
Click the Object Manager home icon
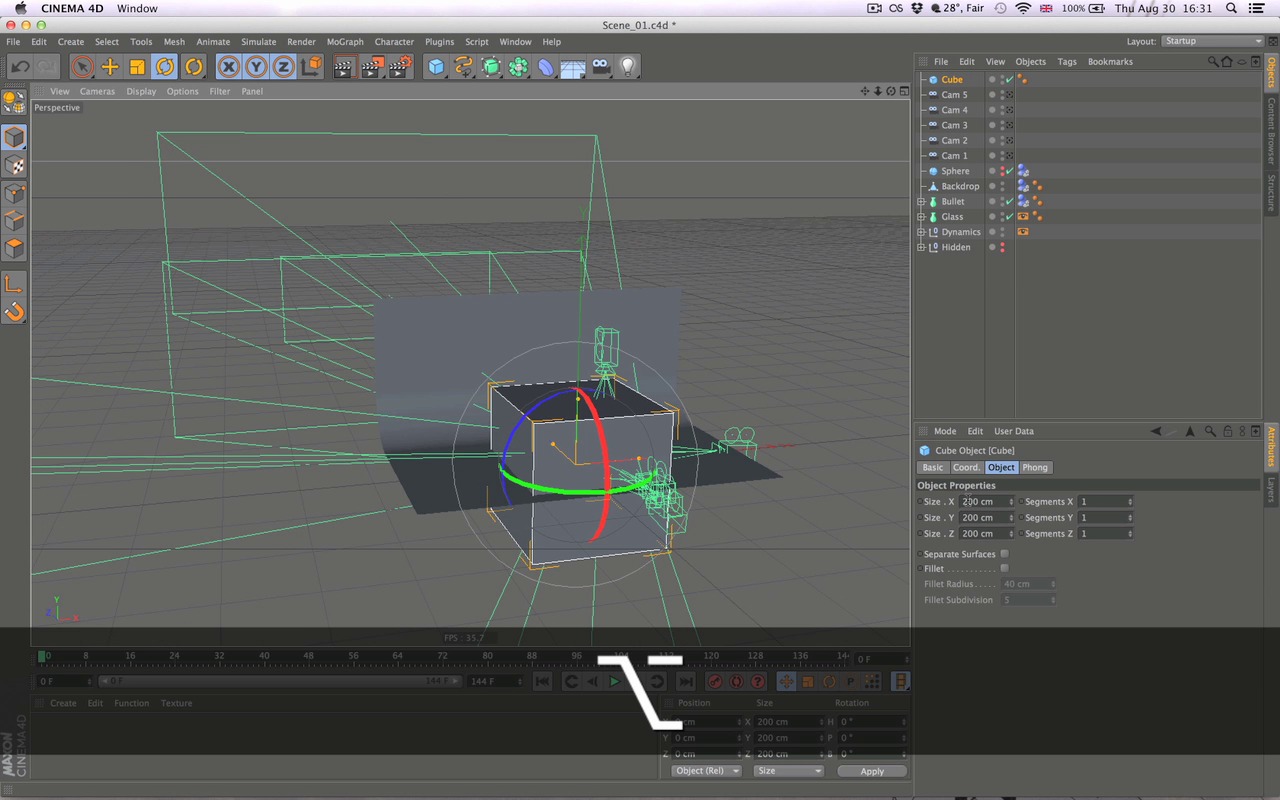1227,62
